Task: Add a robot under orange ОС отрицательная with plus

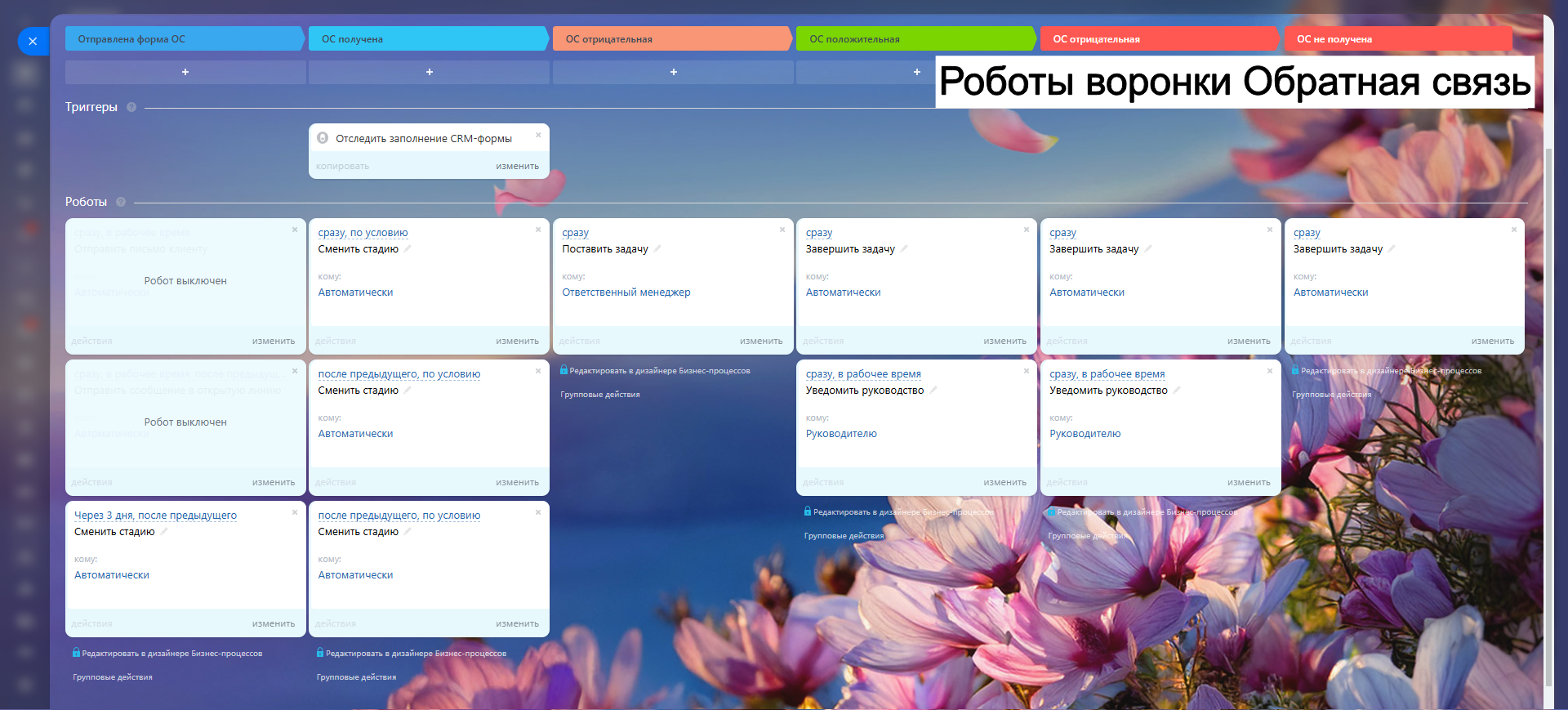Action: click(x=674, y=72)
